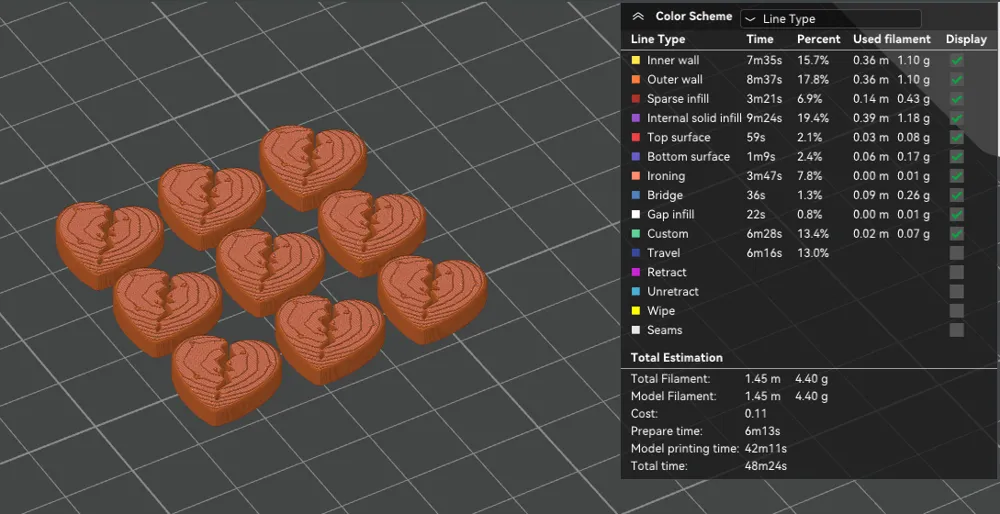
Task: Click the cyan Unretract color swatch
Action: pos(635,291)
